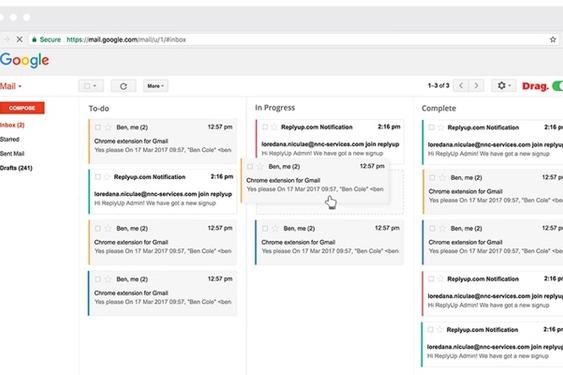Star the In Progress Replyup notification
Image resolution: width=563 pixels, height=375 pixels.
pyautogui.click(x=274, y=127)
